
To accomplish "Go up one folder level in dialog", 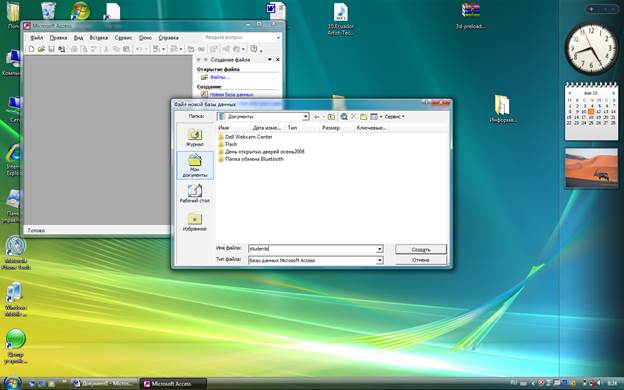I will point(331,117).
